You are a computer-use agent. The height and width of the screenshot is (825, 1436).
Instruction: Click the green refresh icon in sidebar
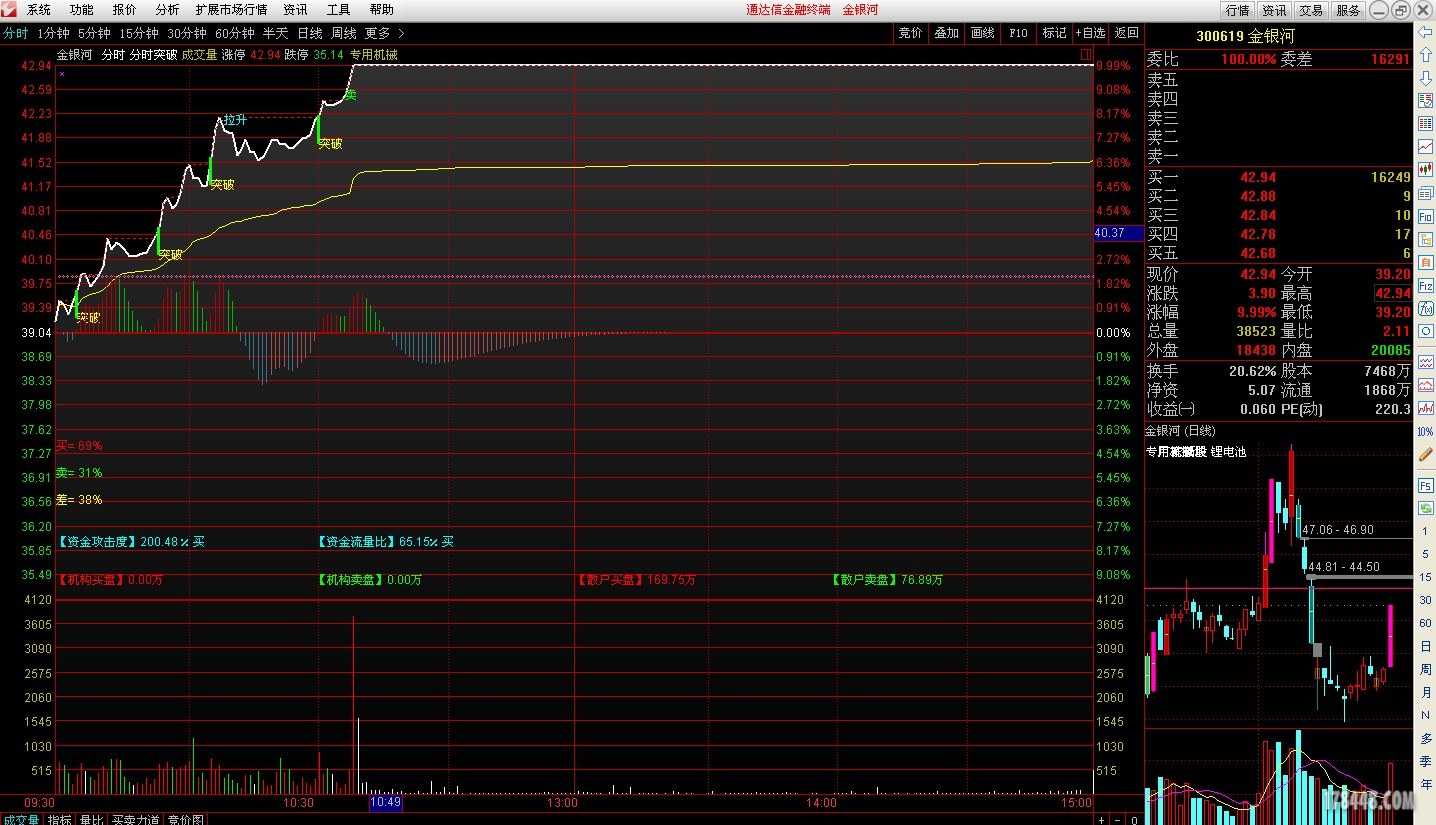point(1425,508)
